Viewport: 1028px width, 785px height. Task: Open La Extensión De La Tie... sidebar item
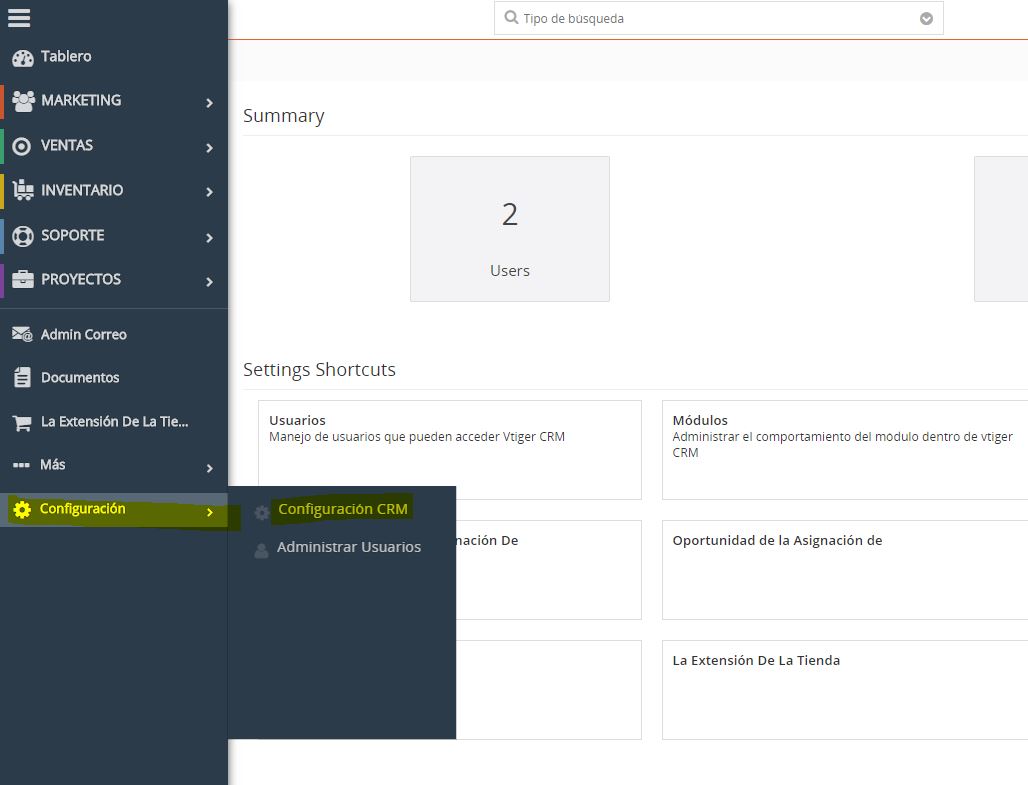(x=113, y=422)
